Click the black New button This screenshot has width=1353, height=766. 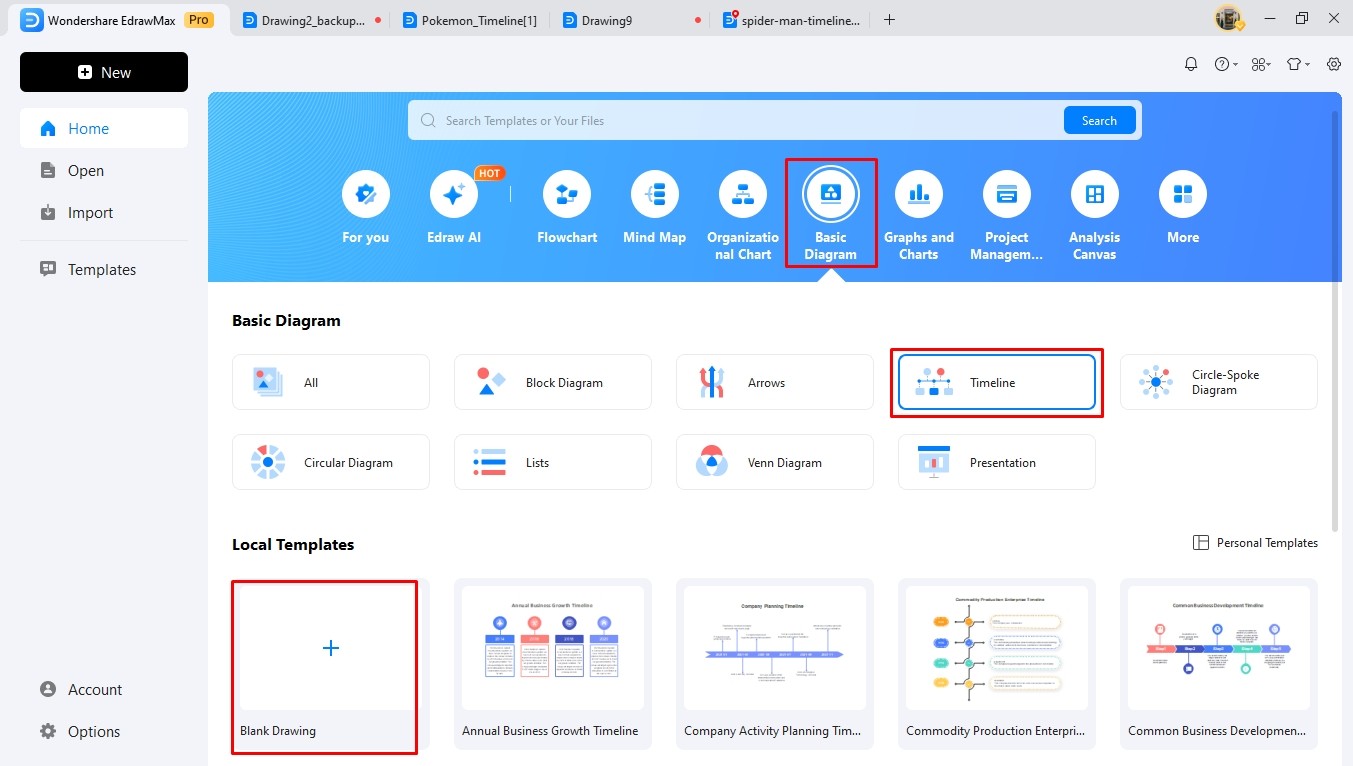point(104,72)
